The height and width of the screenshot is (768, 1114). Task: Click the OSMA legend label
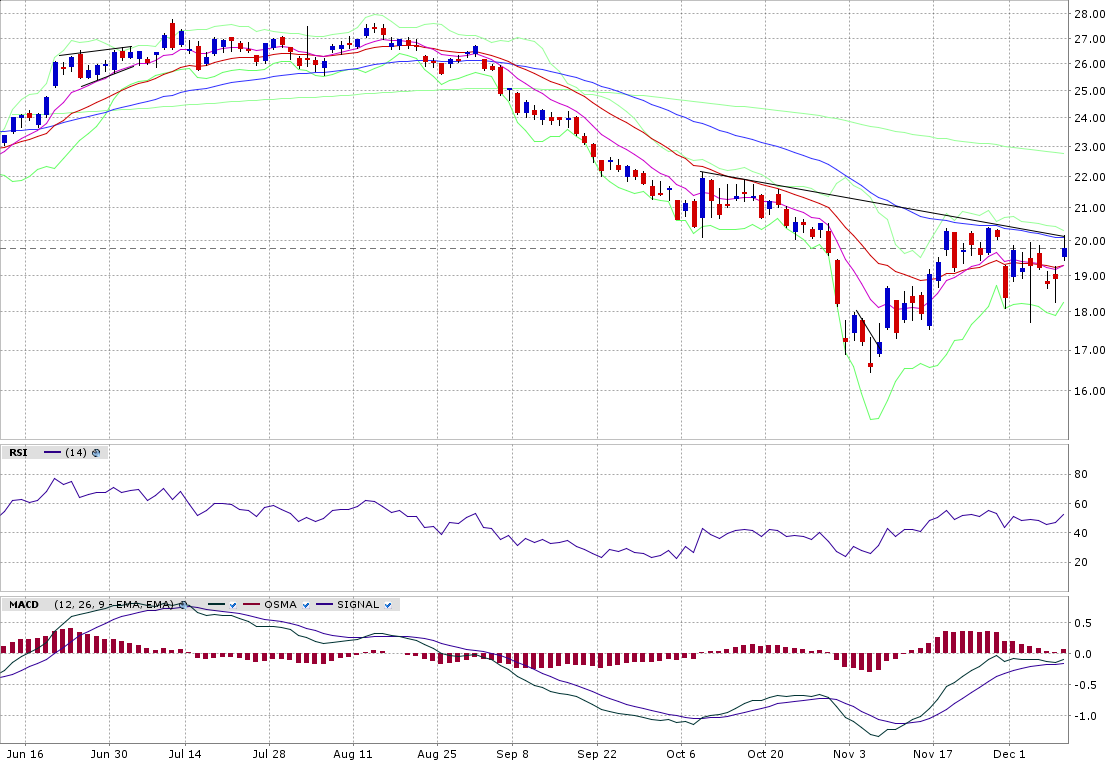coord(281,605)
